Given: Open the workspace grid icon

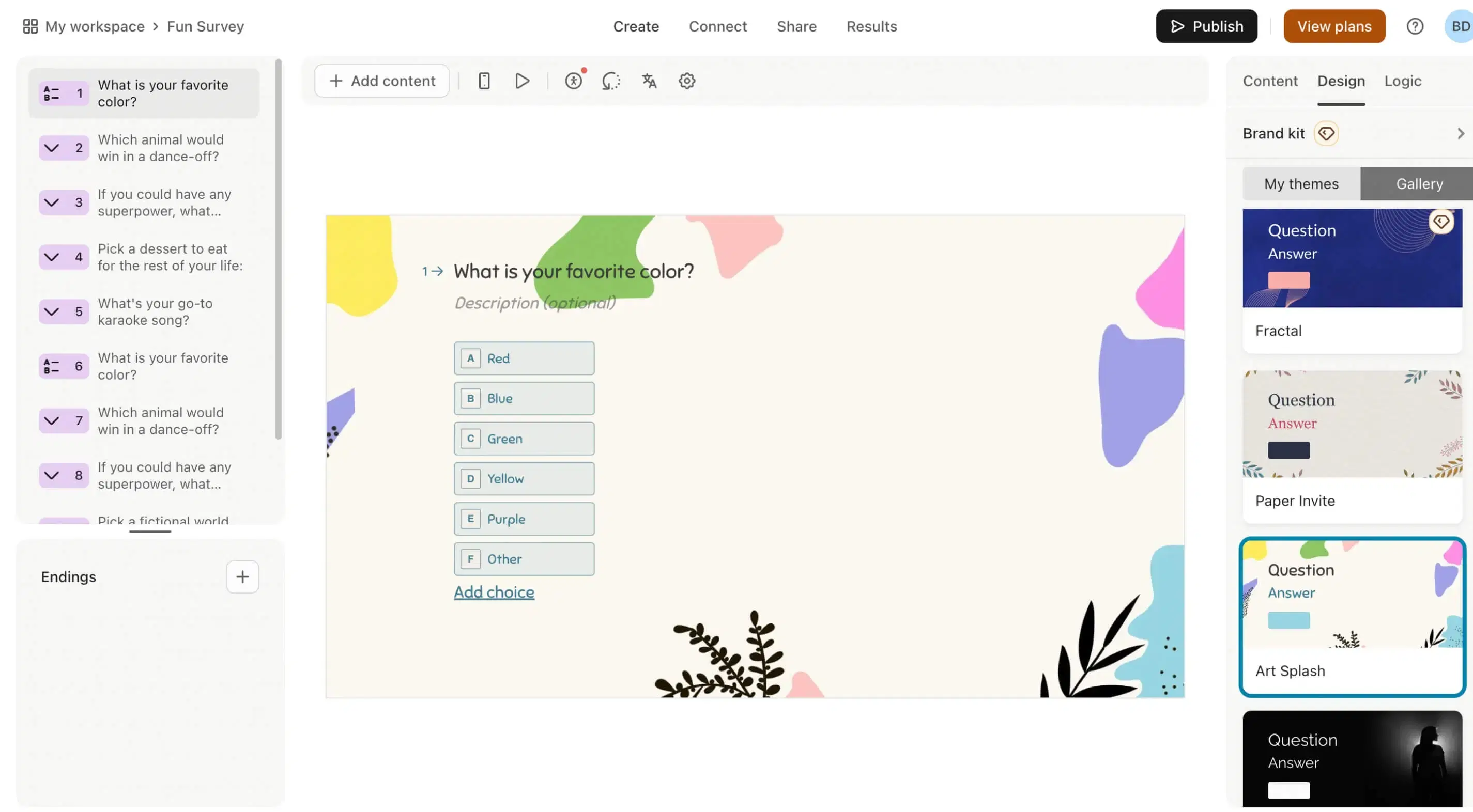Looking at the screenshot, I should pos(30,26).
